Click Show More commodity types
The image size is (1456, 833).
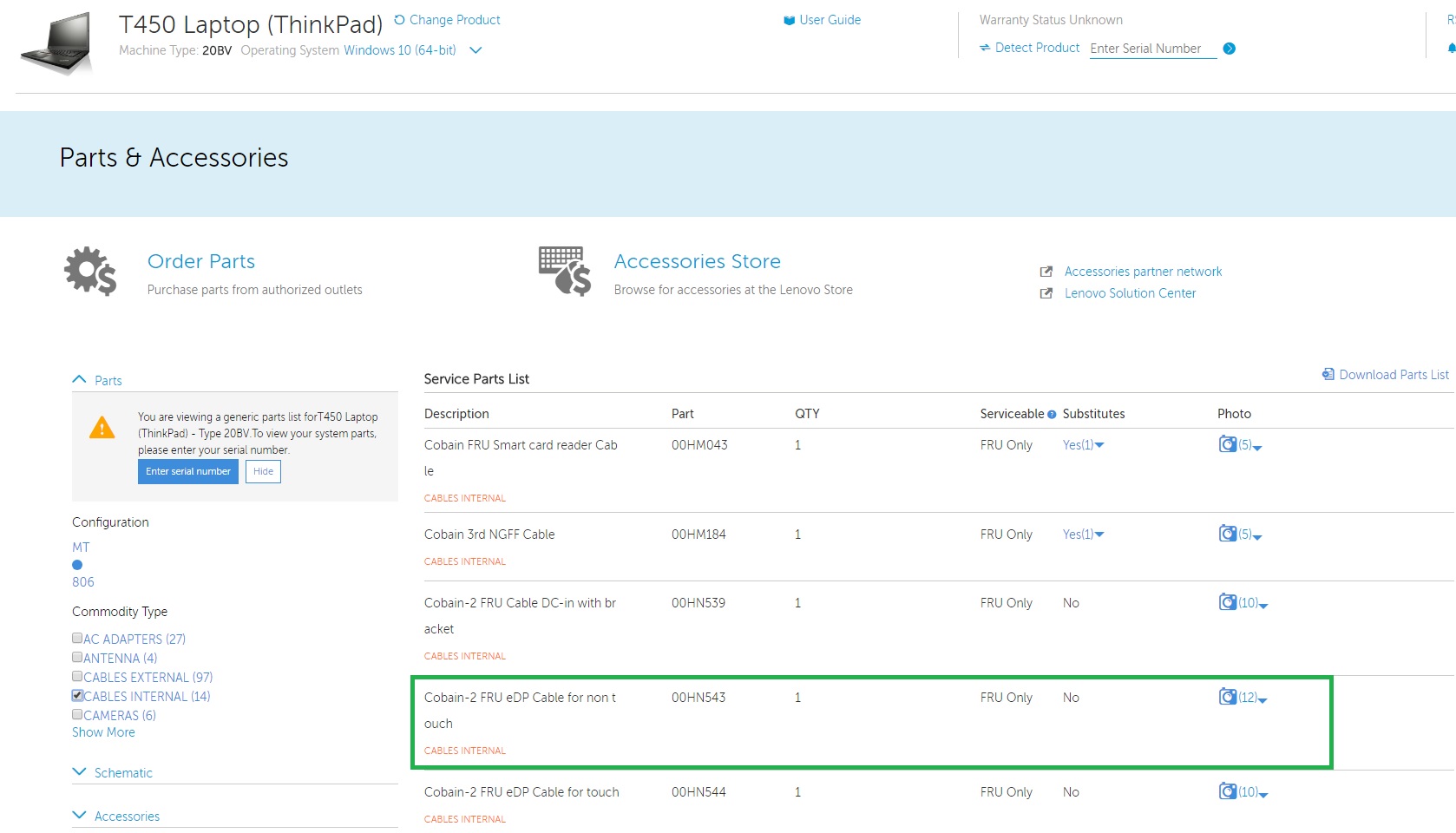(x=103, y=732)
